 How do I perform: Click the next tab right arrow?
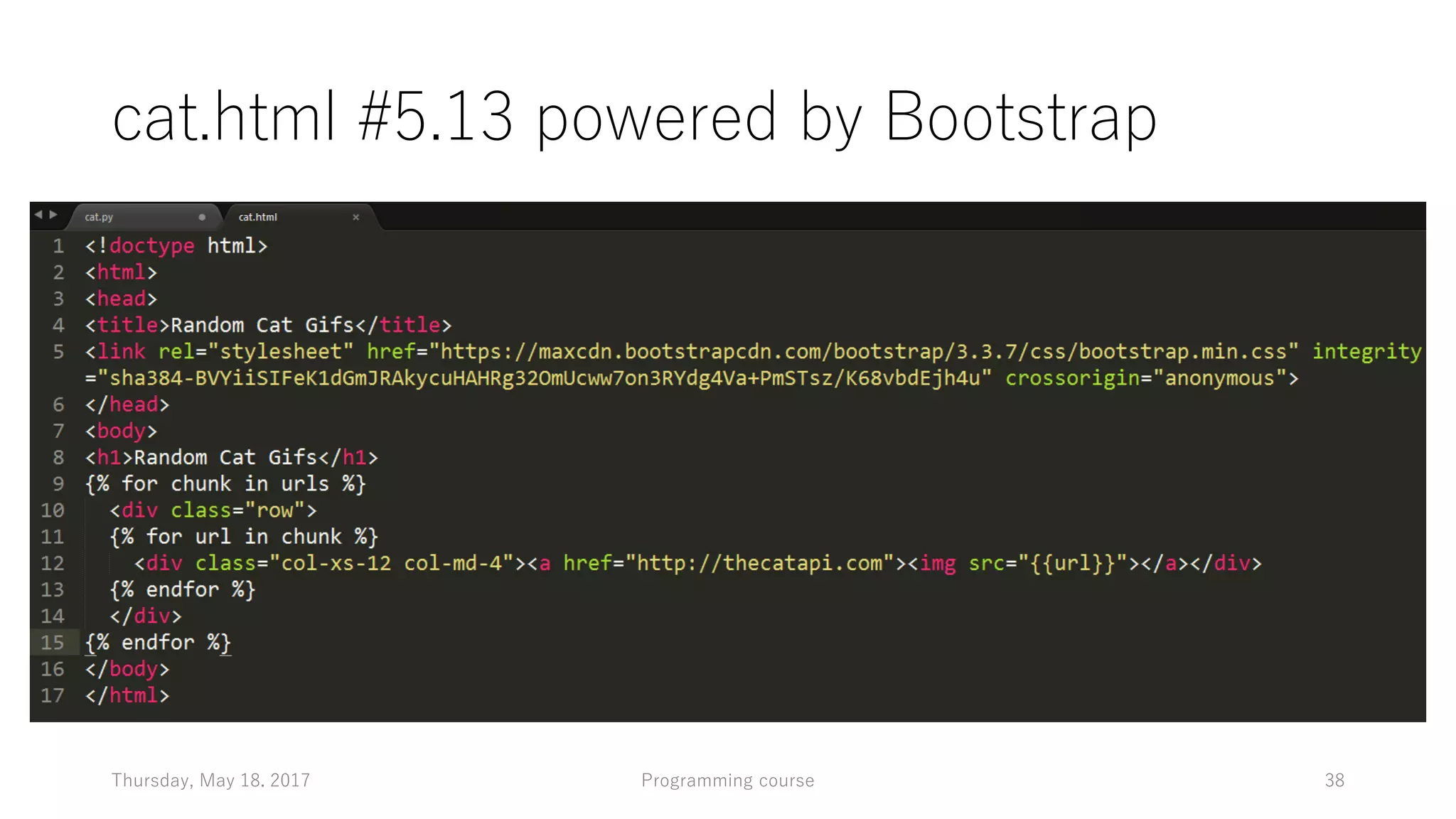tap(53, 215)
